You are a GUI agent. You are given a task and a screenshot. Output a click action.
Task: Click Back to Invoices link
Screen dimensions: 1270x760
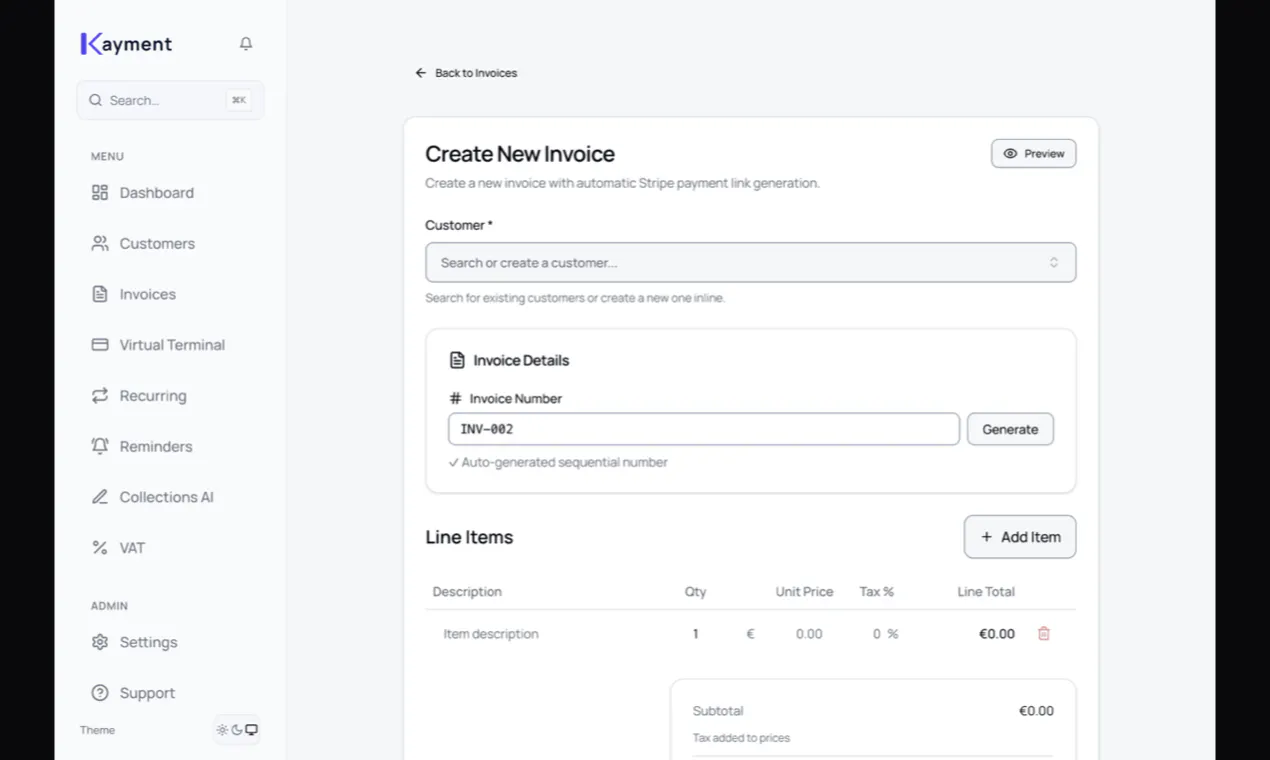(466, 73)
